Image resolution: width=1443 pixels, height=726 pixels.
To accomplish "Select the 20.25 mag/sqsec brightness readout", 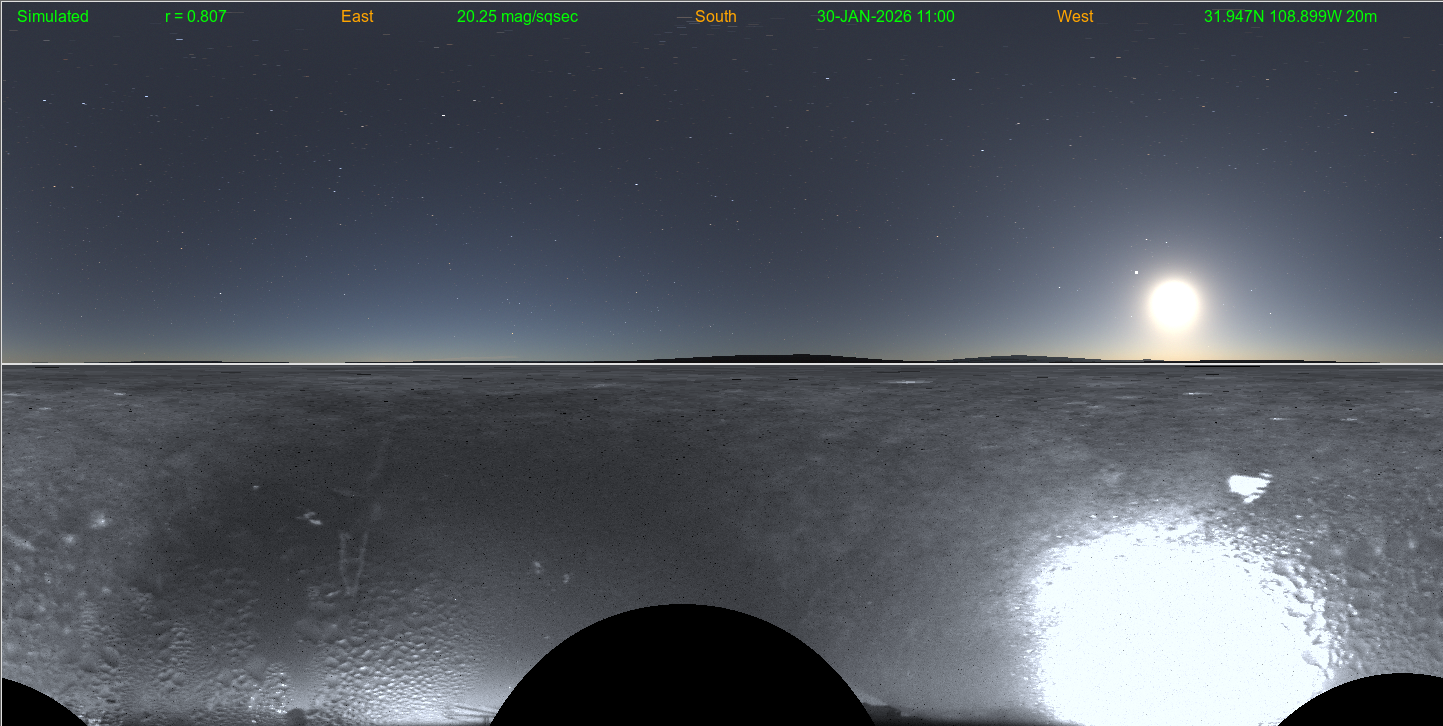I will point(517,17).
